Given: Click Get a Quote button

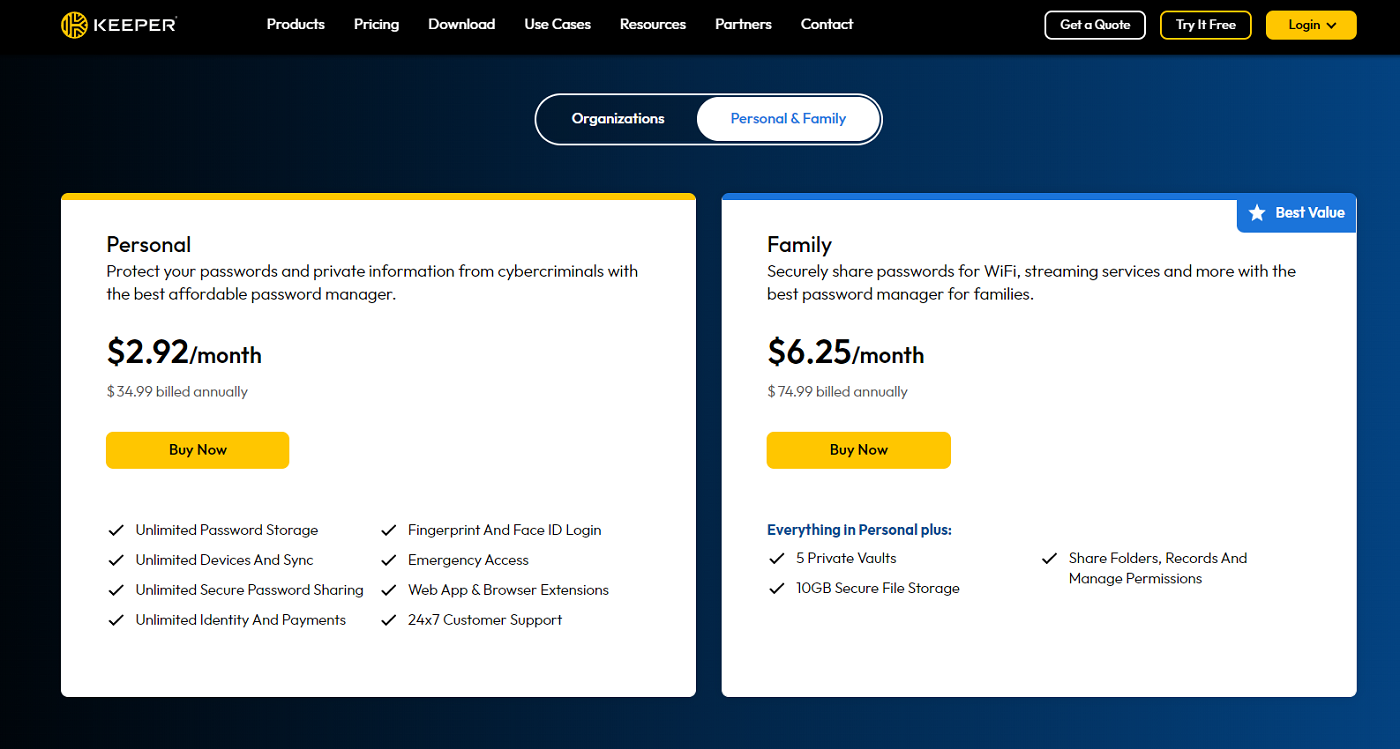Looking at the screenshot, I should (x=1094, y=25).
